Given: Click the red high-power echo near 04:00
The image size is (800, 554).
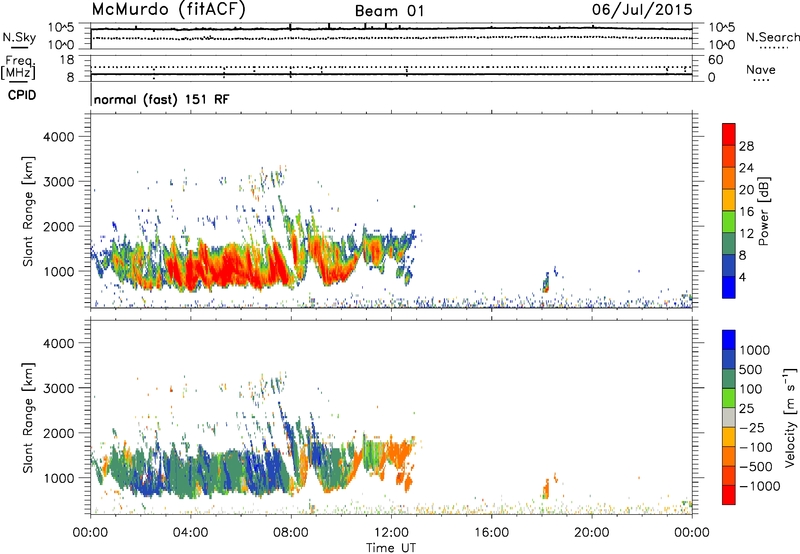Looking at the screenshot, I should point(190,270).
